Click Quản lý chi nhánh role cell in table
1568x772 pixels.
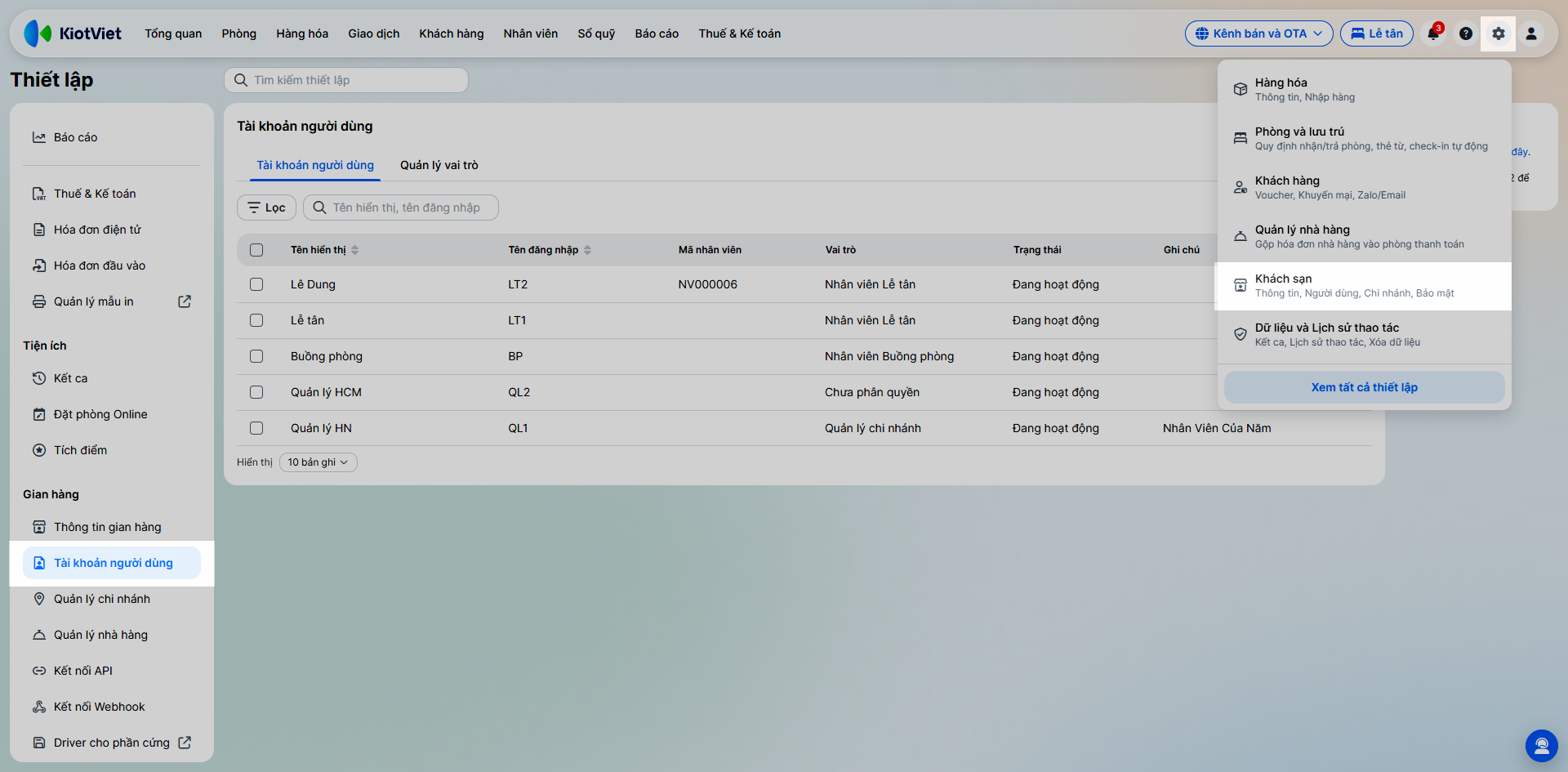(873, 428)
